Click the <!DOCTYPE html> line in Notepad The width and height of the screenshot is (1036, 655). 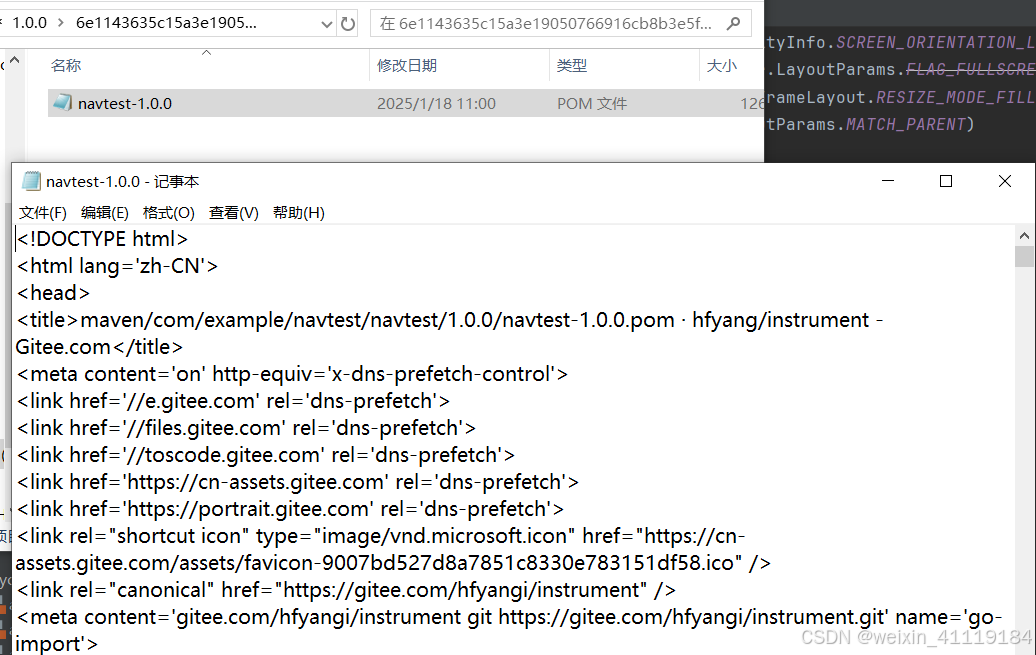(x=102, y=239)
